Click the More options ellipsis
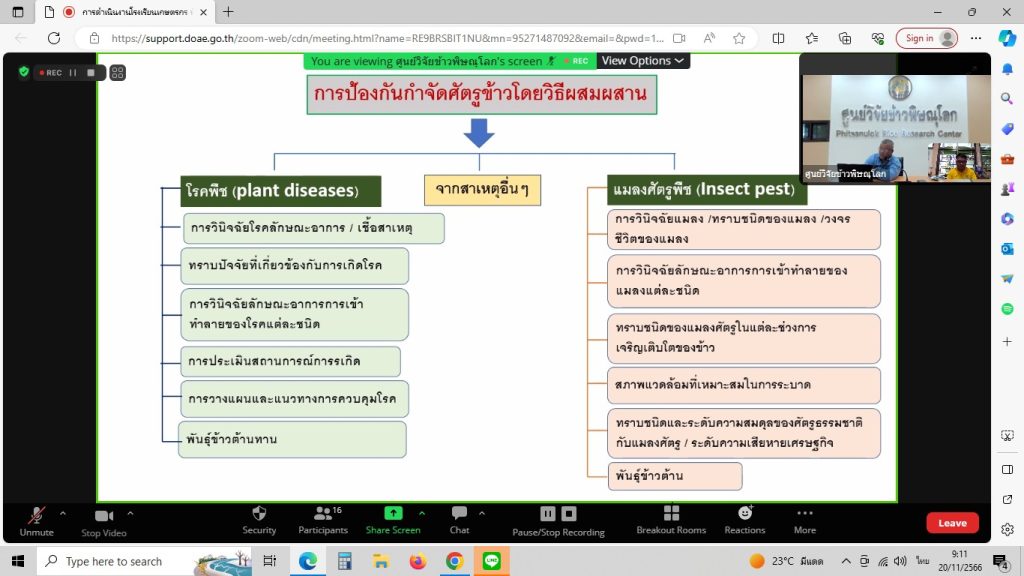This screenshot has height=576, width=1024. click(804, 513)
